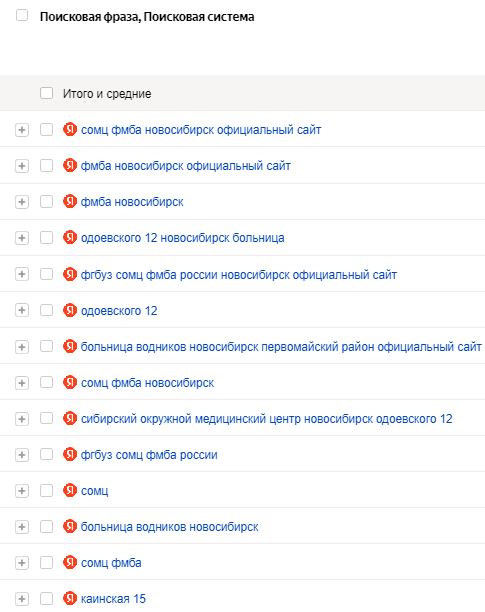
Task: Check the 'Итого и средние' checkbox
Action: pyautogui.click(x=46, y=93)
